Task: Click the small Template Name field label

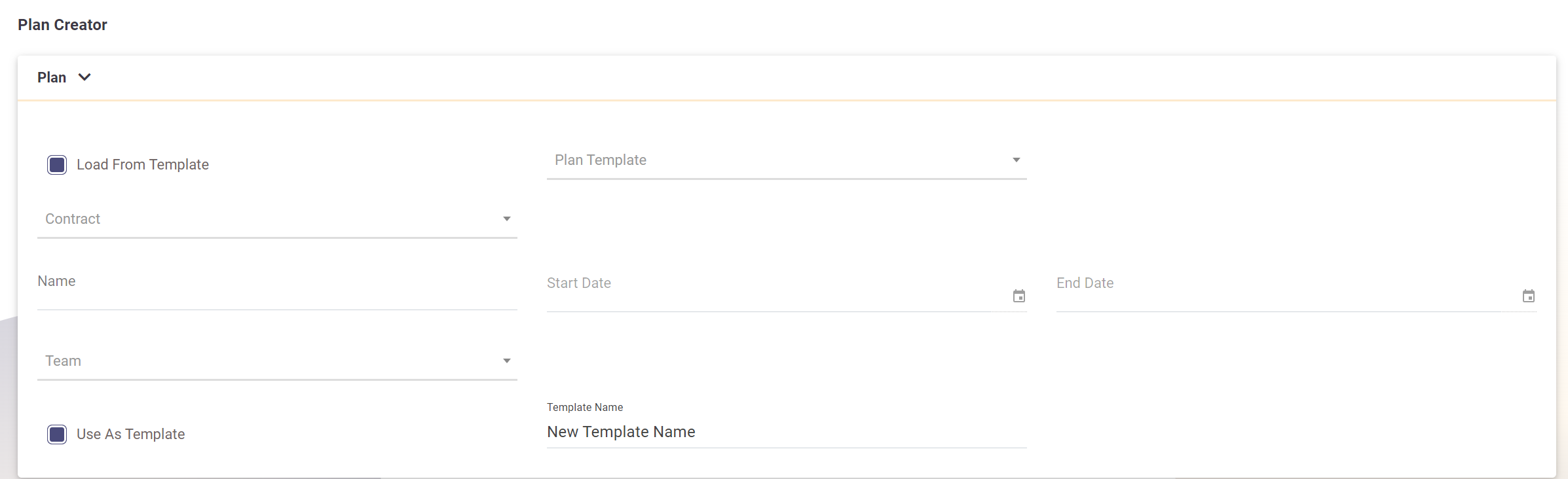Action: [x=585, y=408]
